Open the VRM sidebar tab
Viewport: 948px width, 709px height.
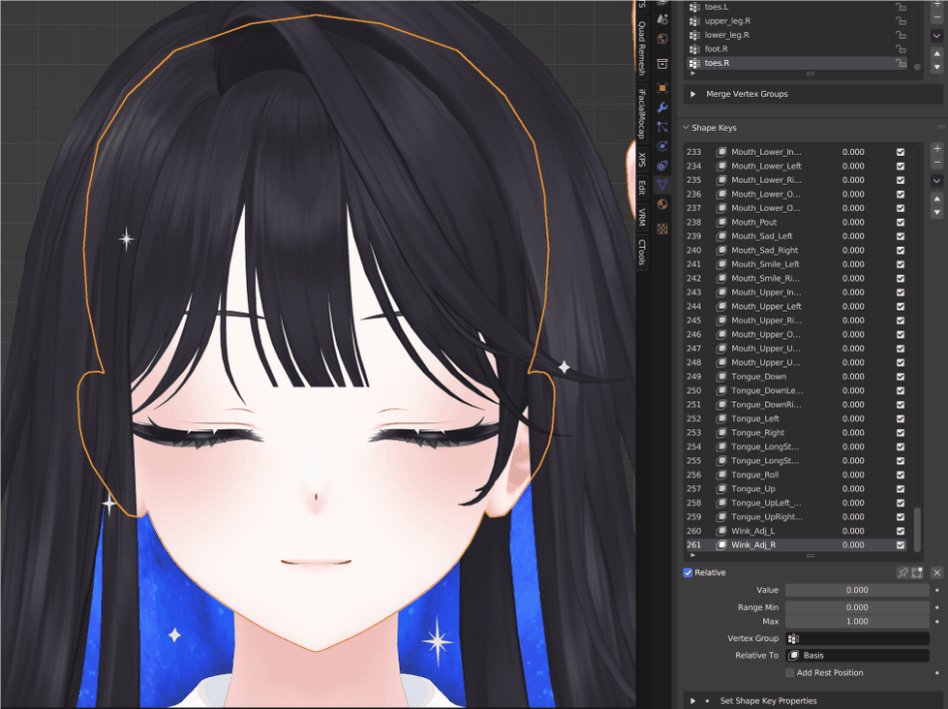pyautogui.click(x=642, y=217)
